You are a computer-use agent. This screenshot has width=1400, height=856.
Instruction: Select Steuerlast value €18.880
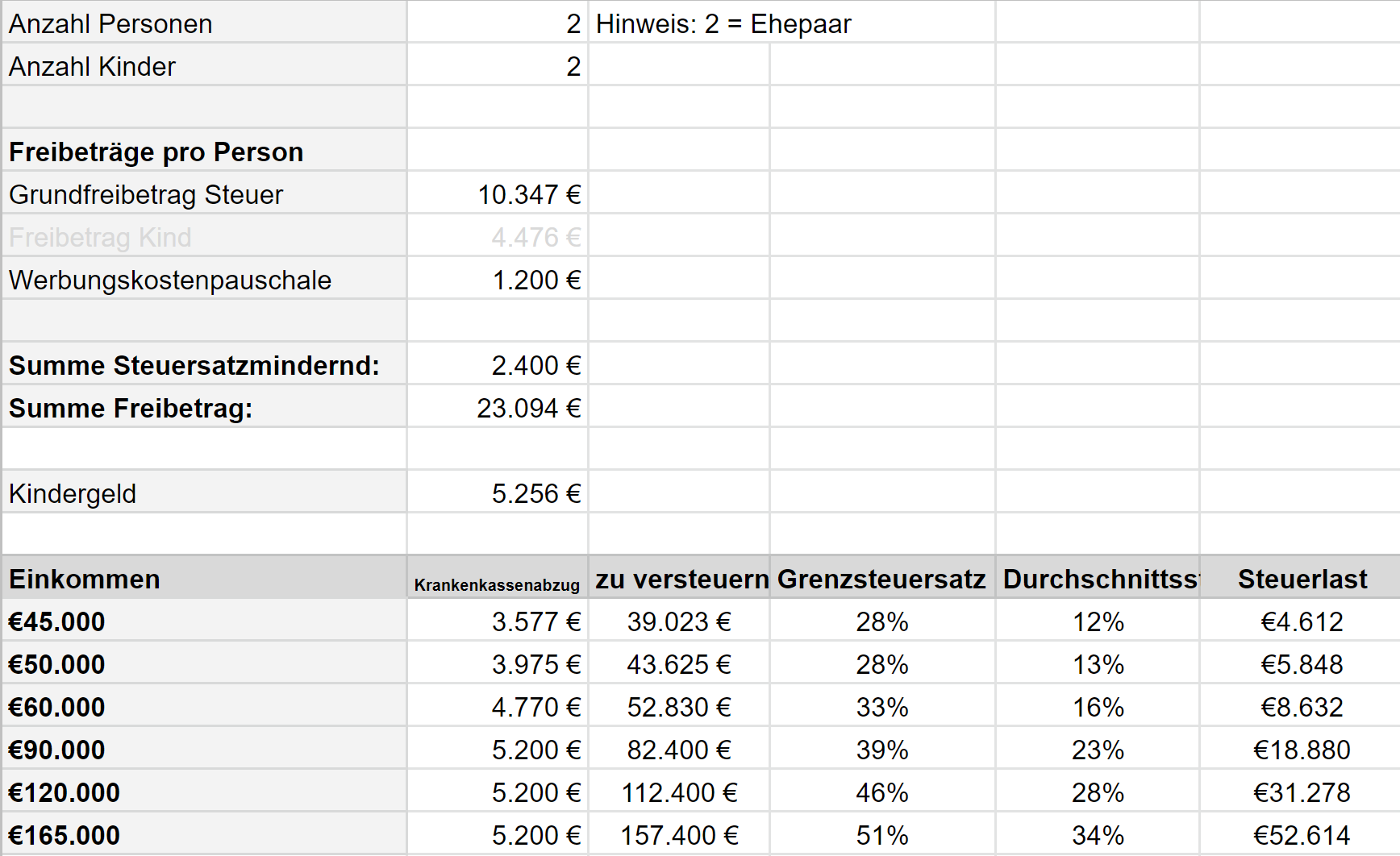(x=1302, y=750)
